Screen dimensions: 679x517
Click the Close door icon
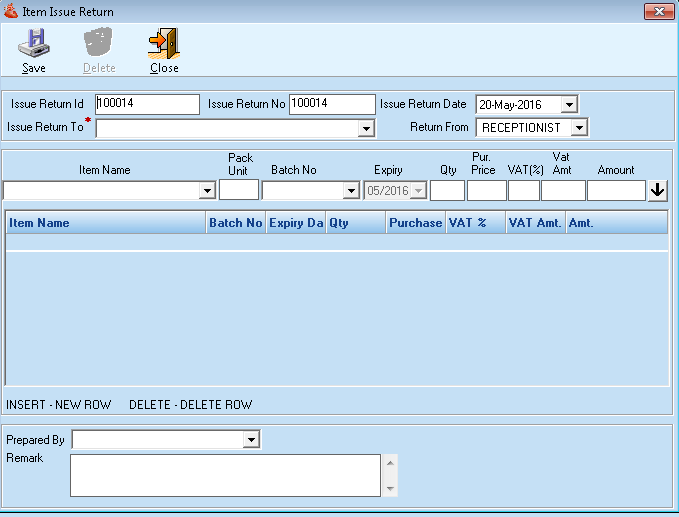[164, 45]
